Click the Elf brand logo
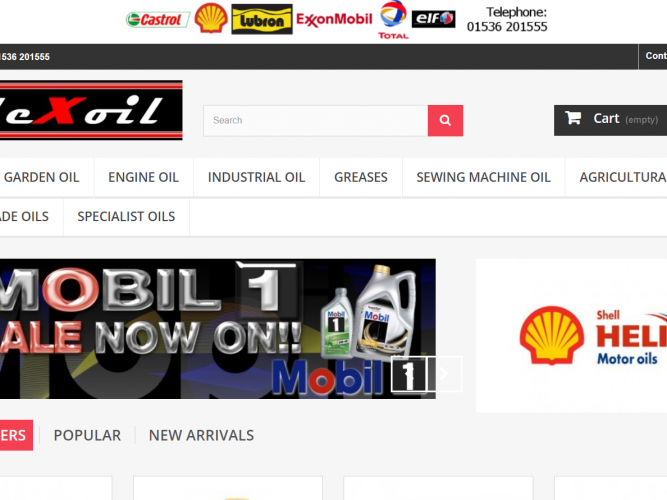This screenshot has width=667, height=500. 434,19
